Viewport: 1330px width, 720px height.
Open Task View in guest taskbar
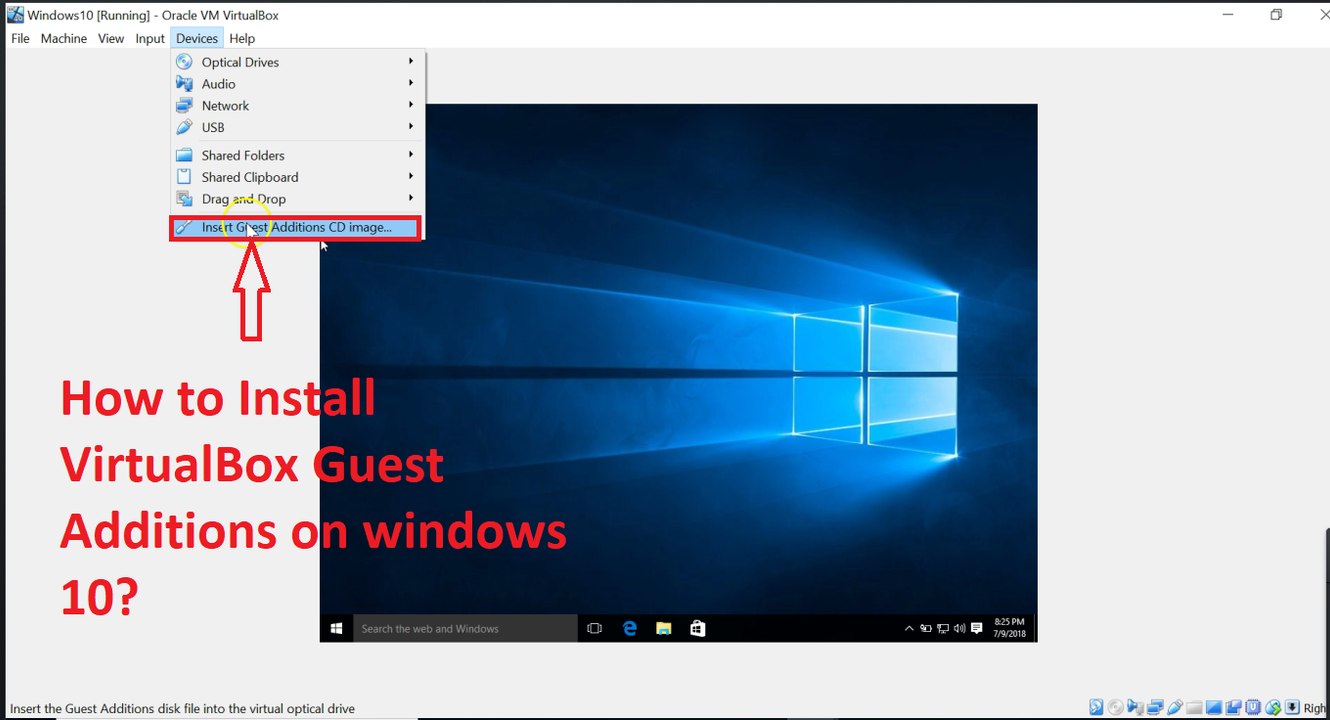coord(594,628)
